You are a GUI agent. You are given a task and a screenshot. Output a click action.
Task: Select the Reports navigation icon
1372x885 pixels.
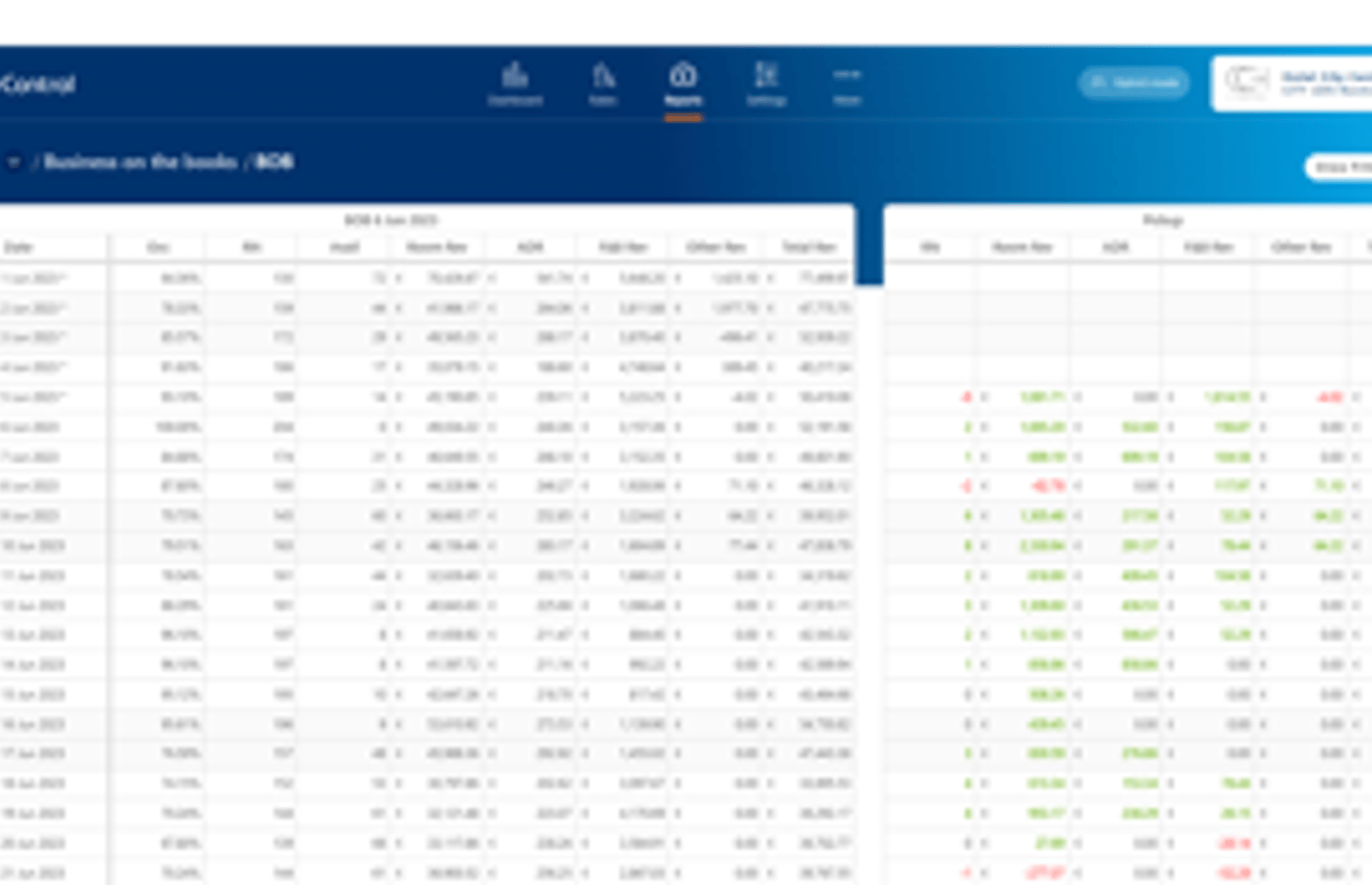(683, 84)
